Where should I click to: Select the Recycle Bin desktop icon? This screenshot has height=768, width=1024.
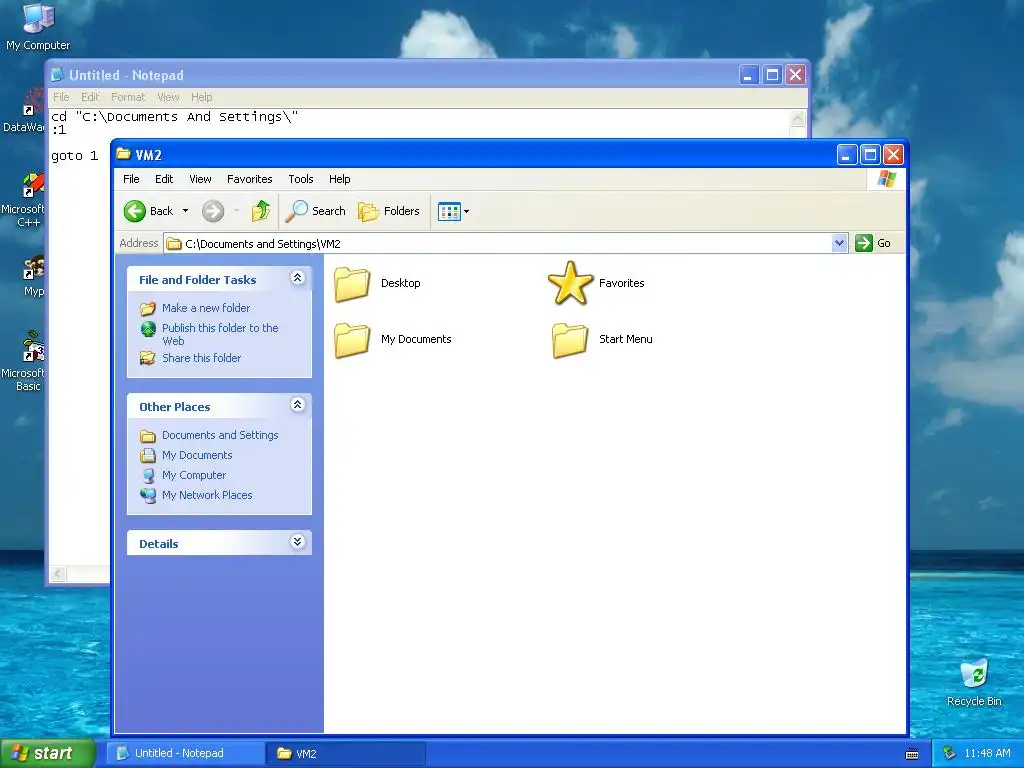(974, 682)
